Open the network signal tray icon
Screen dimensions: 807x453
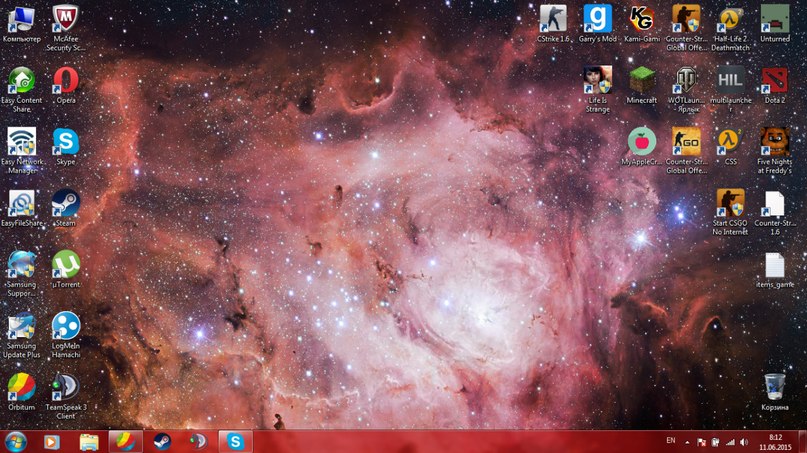click(x=730, y=442)
